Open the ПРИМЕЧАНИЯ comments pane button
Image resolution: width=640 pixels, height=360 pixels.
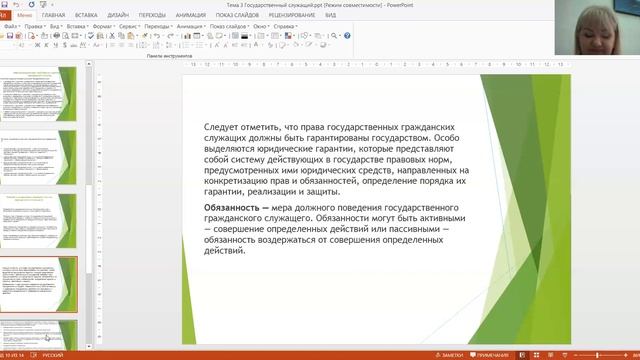click(x=489, y=355)
